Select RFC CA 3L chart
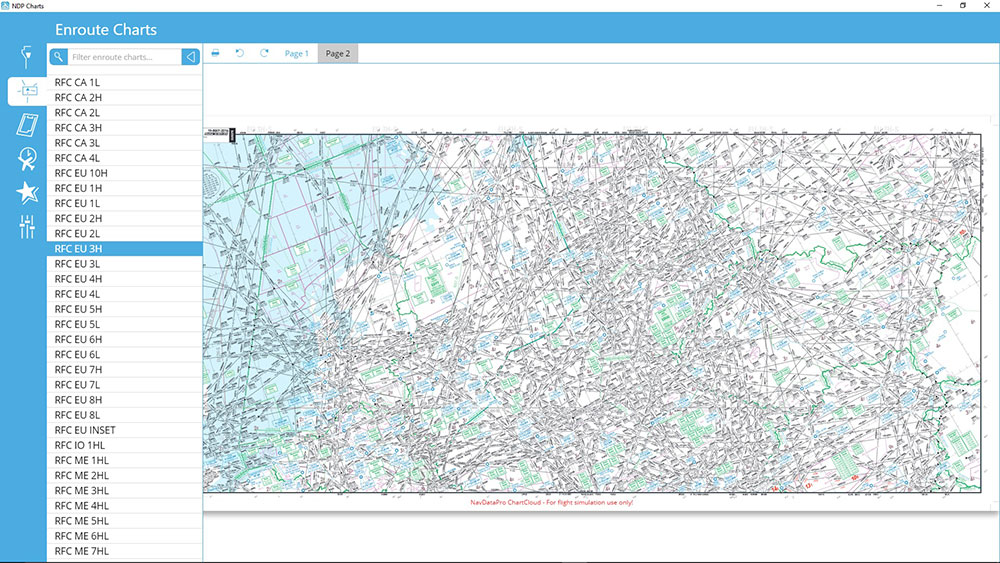Screen dimensions: 1000x563 click(125, 143)
